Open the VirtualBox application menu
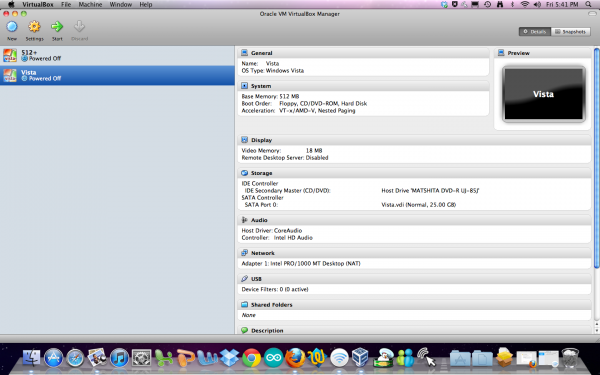The height and width of the screenshot is (375, 600). tap(38, 5)
